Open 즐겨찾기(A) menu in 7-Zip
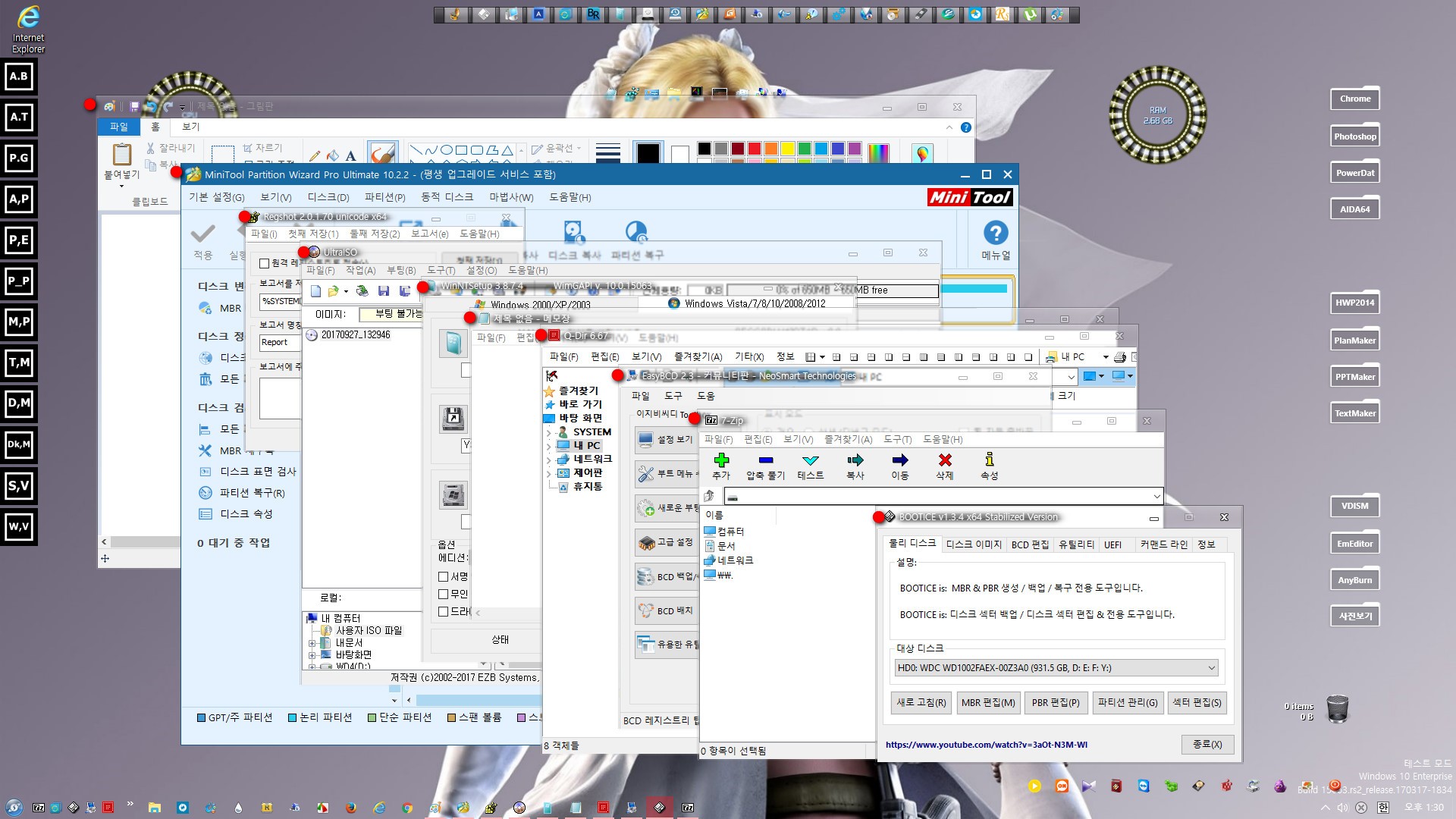1456x819 pixels. click(848, 439)
